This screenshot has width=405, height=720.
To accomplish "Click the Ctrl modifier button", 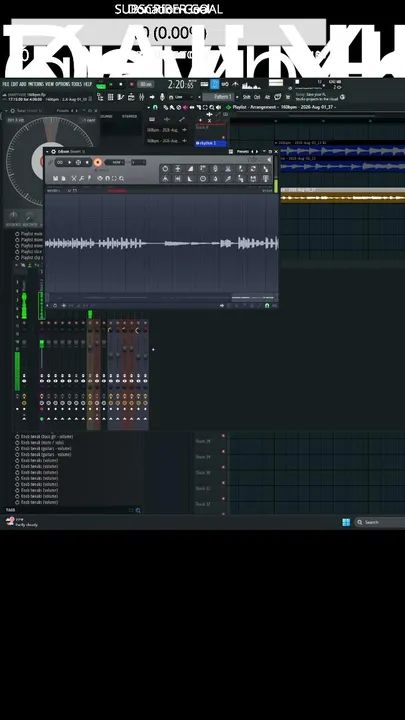I will [x=257, y=97].
